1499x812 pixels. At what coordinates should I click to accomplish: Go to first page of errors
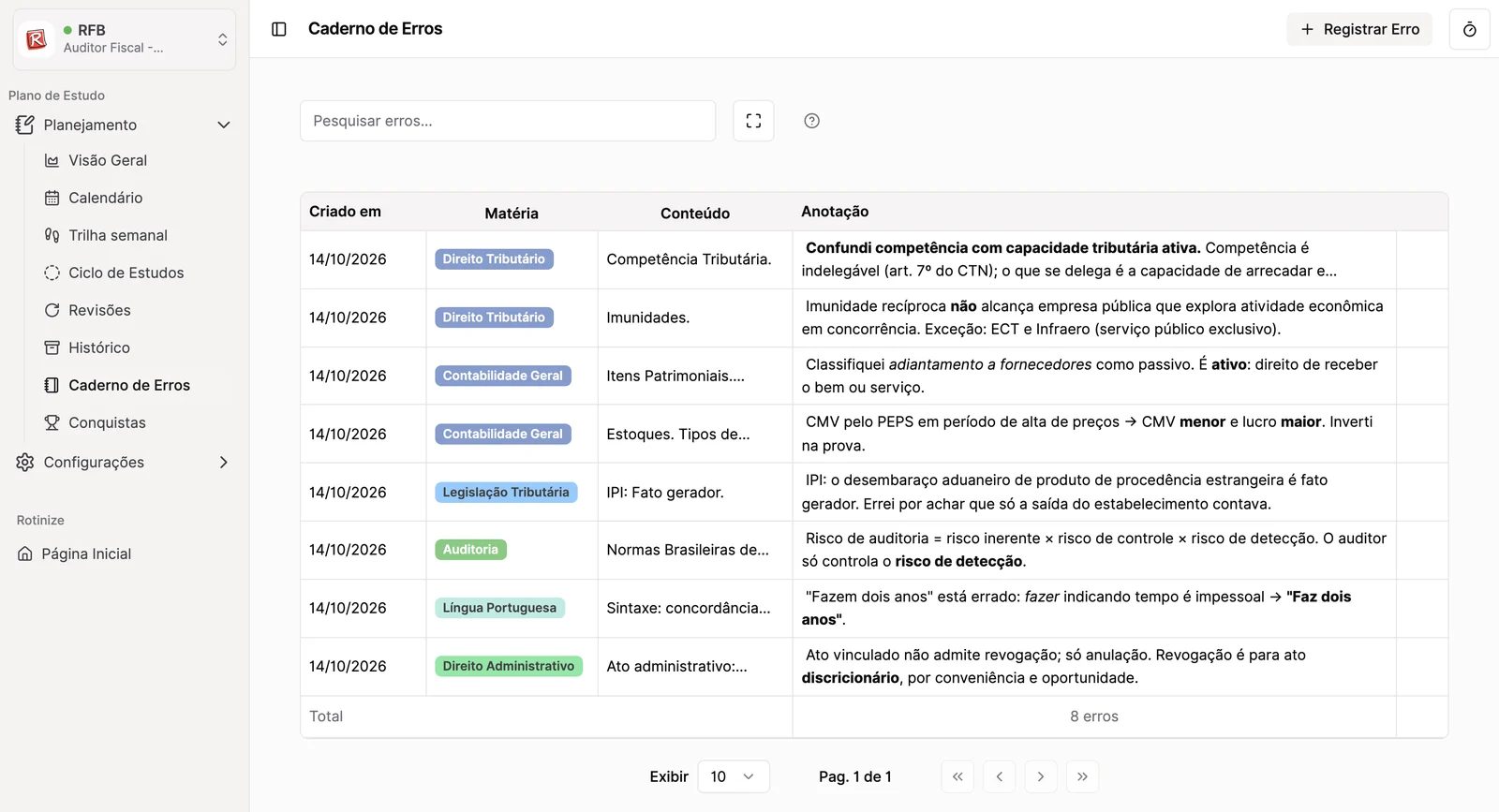pyautogui.click(x=957, y=776)
